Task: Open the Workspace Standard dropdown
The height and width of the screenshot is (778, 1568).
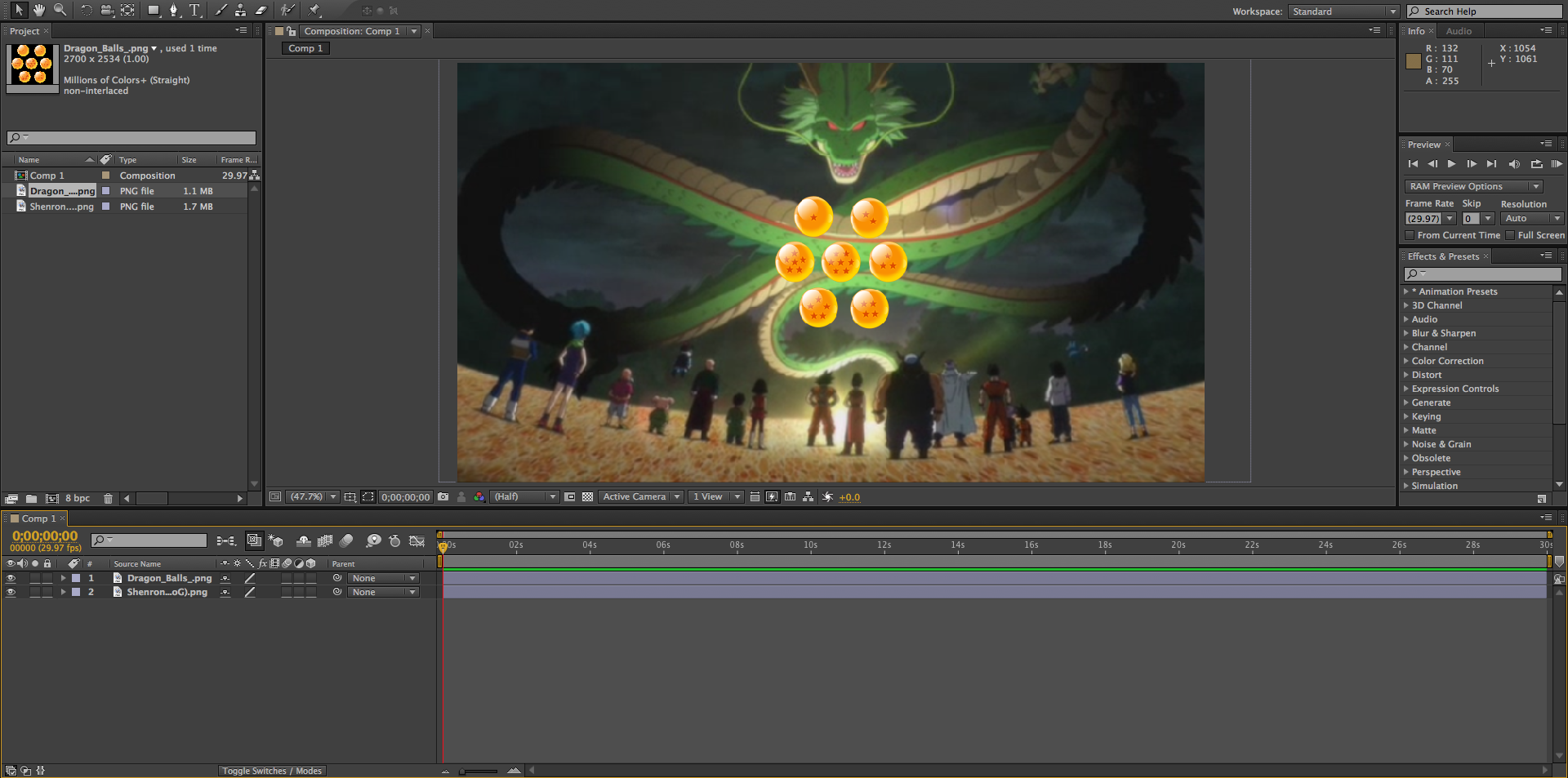Action: click(x=1343, y=11)
